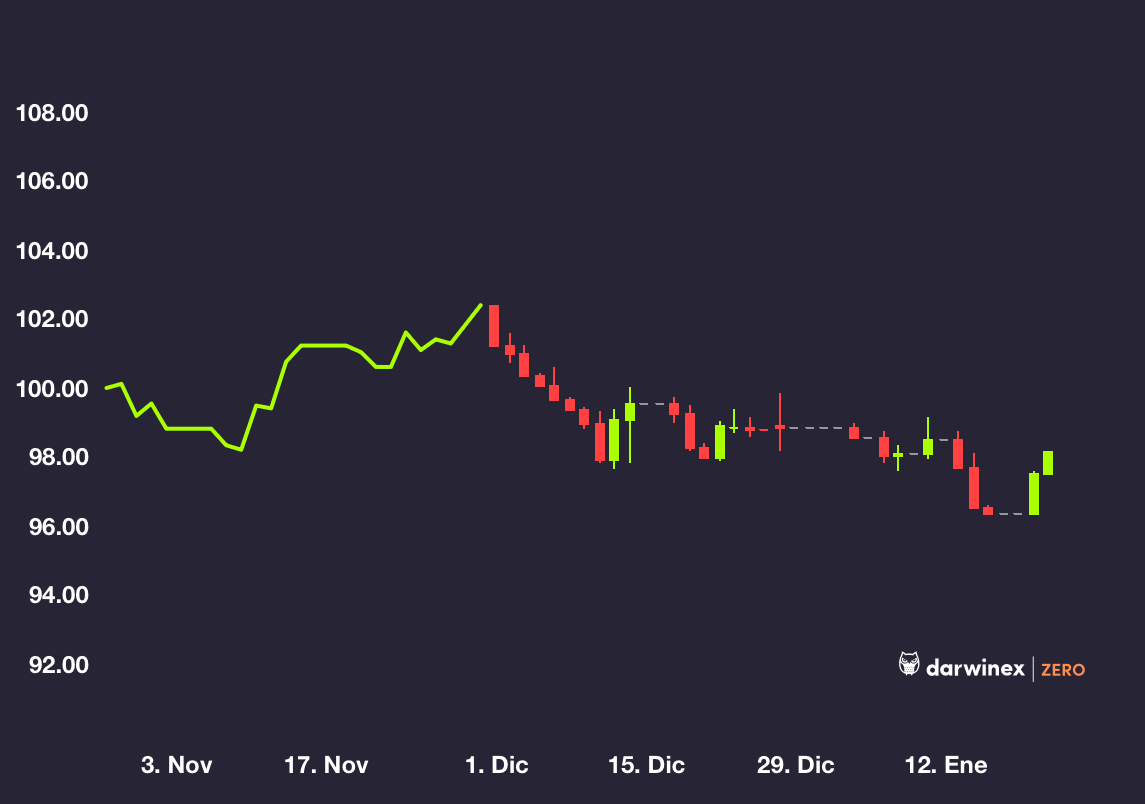Click the 104.00 price axis label
This screenshot has width=1145, height=804.
coord(52,251)
